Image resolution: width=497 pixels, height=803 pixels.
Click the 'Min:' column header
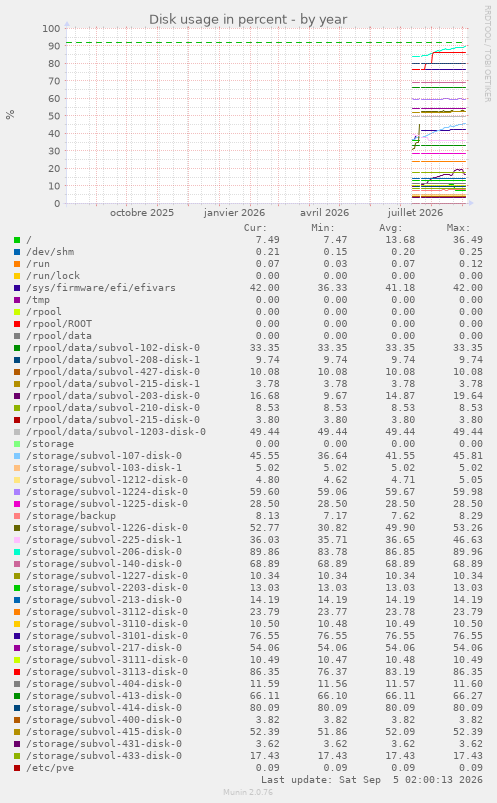point(323,228)
